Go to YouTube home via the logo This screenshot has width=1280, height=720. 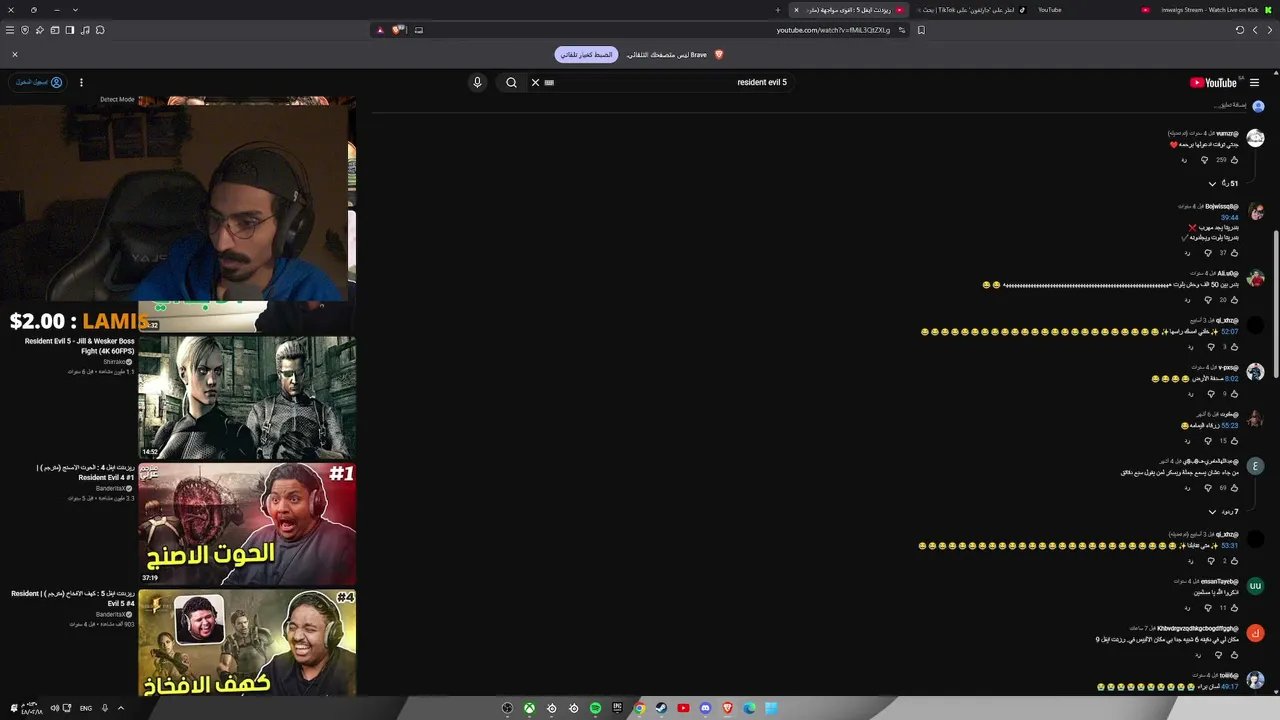point(1213,83)
